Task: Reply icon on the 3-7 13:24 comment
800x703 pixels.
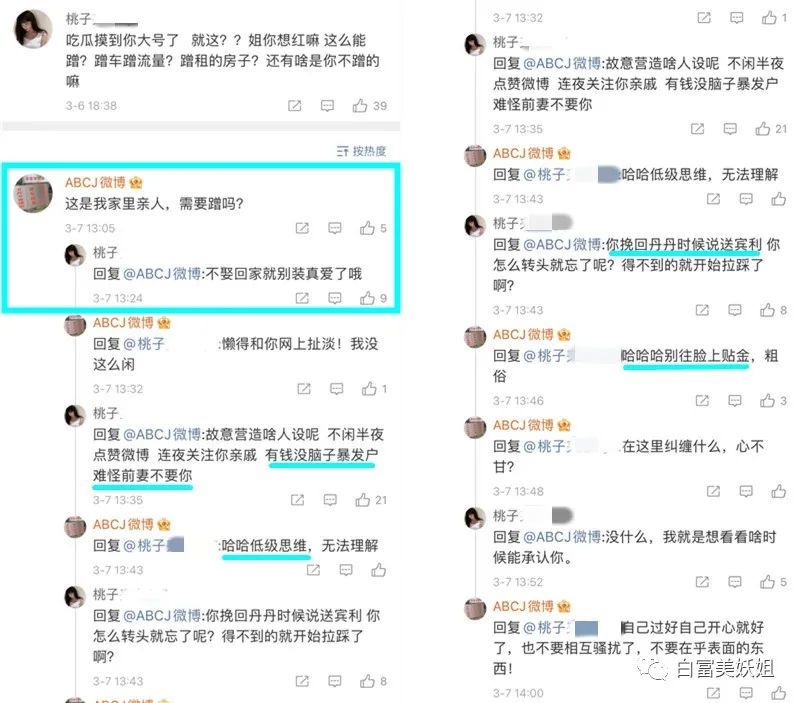Action: click(x=335, y=298)
